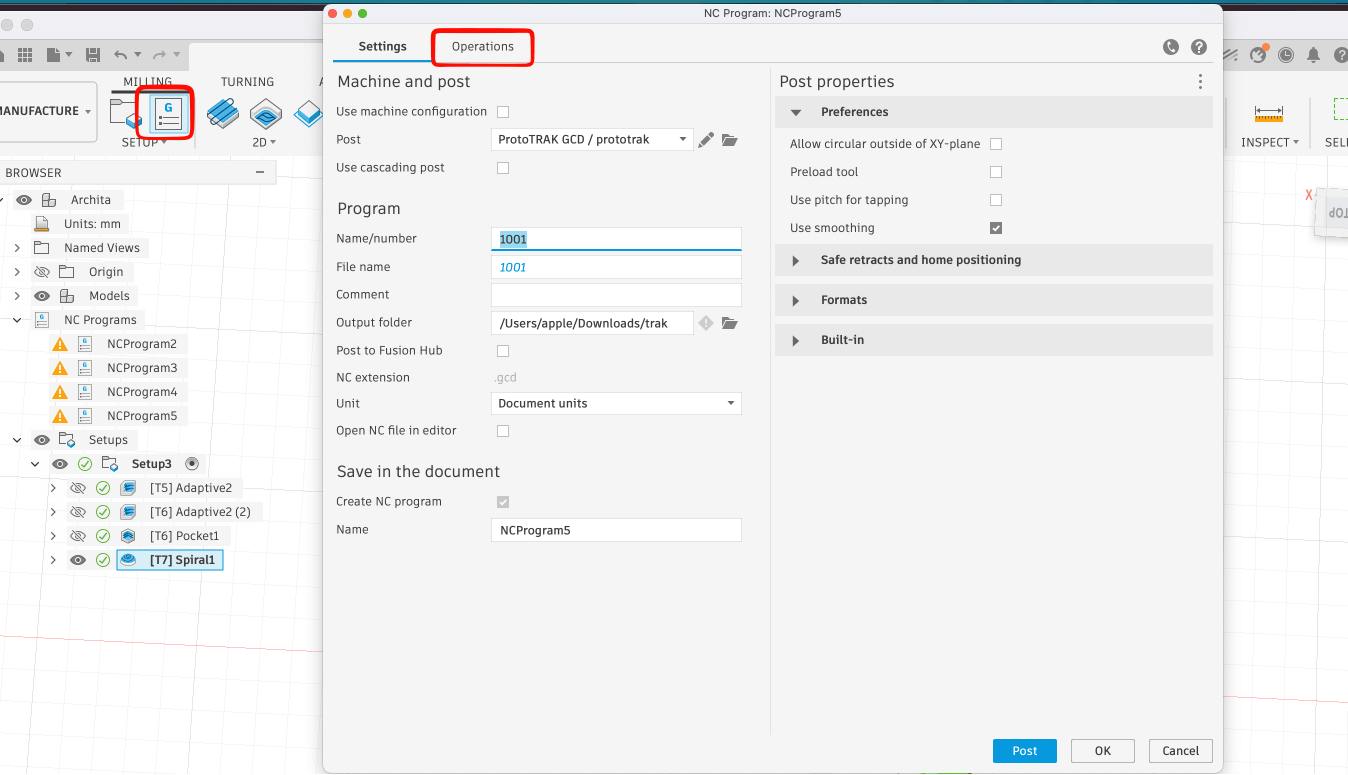Collapse the Preferences section
This screenshot has width=1348, height=775.
tap(796, 113)
